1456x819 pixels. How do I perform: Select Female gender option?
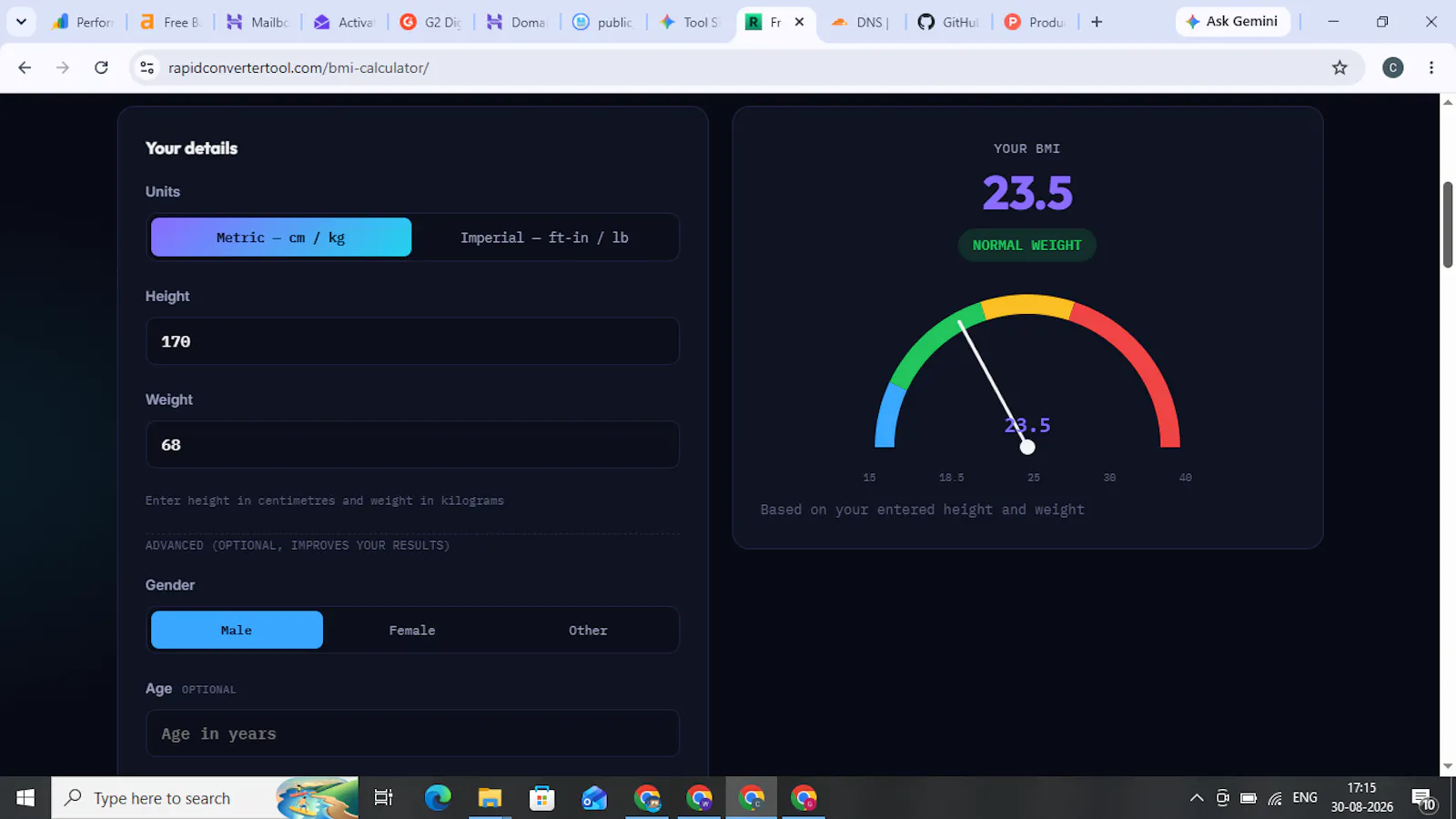click(412, 630)
